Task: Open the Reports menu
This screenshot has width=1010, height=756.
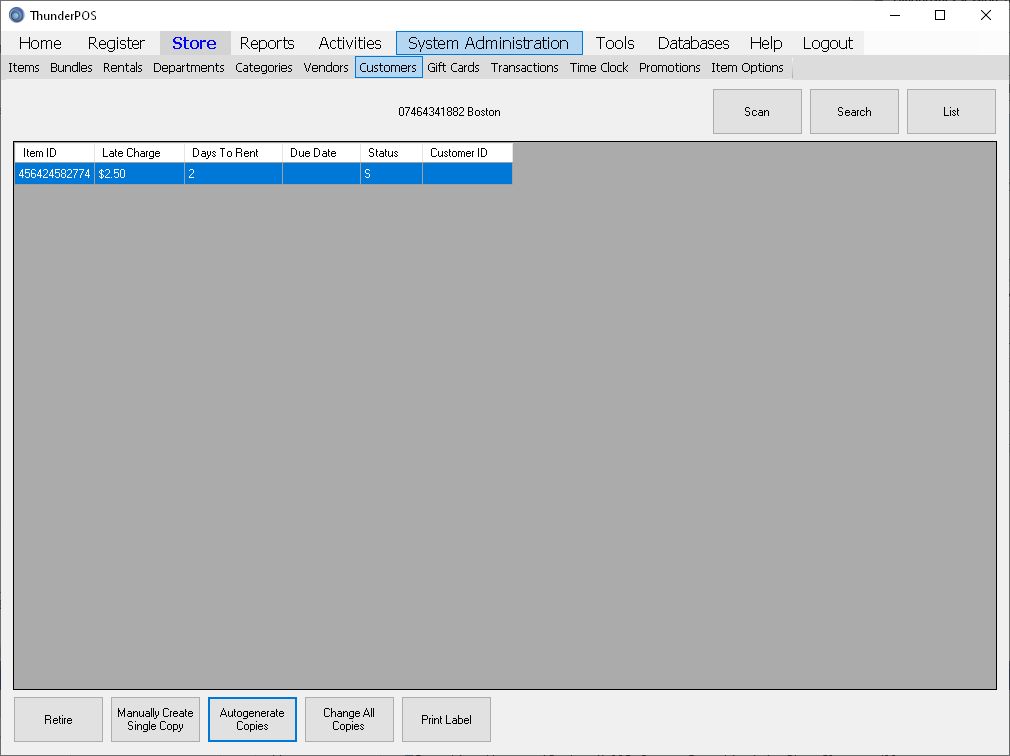Action: click(267, 43)
